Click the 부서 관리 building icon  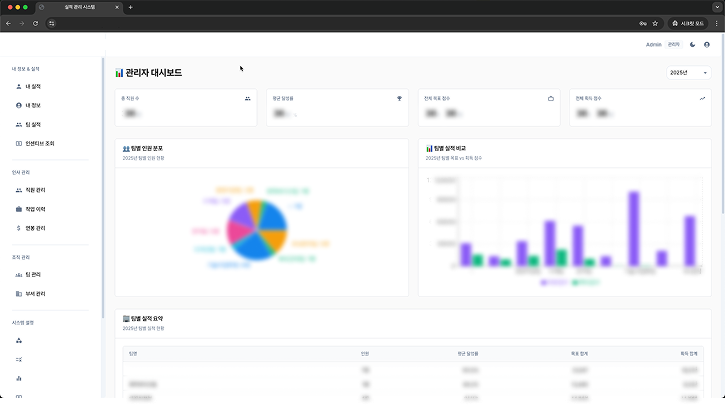[19, 293]
